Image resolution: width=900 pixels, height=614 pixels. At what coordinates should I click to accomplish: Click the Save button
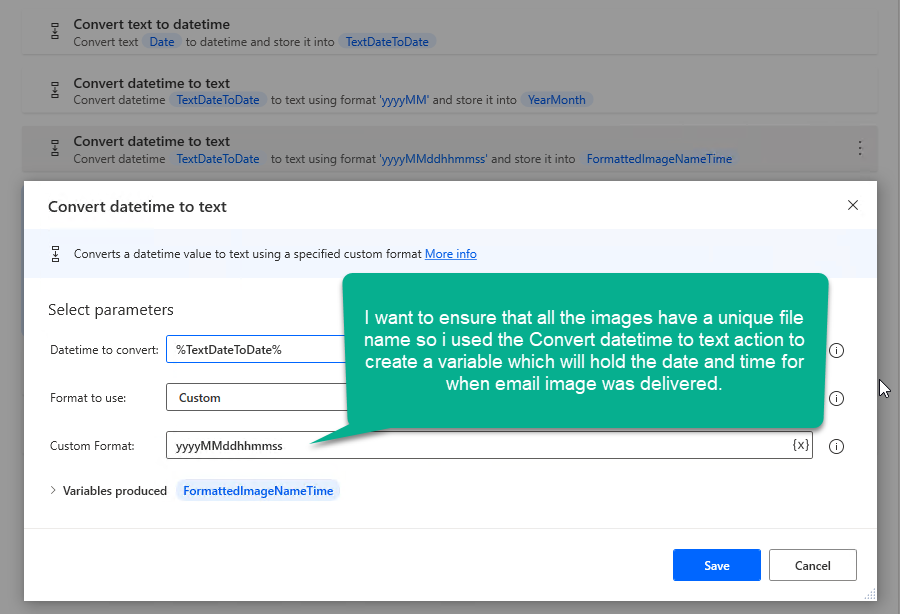(x=716, y=565)
